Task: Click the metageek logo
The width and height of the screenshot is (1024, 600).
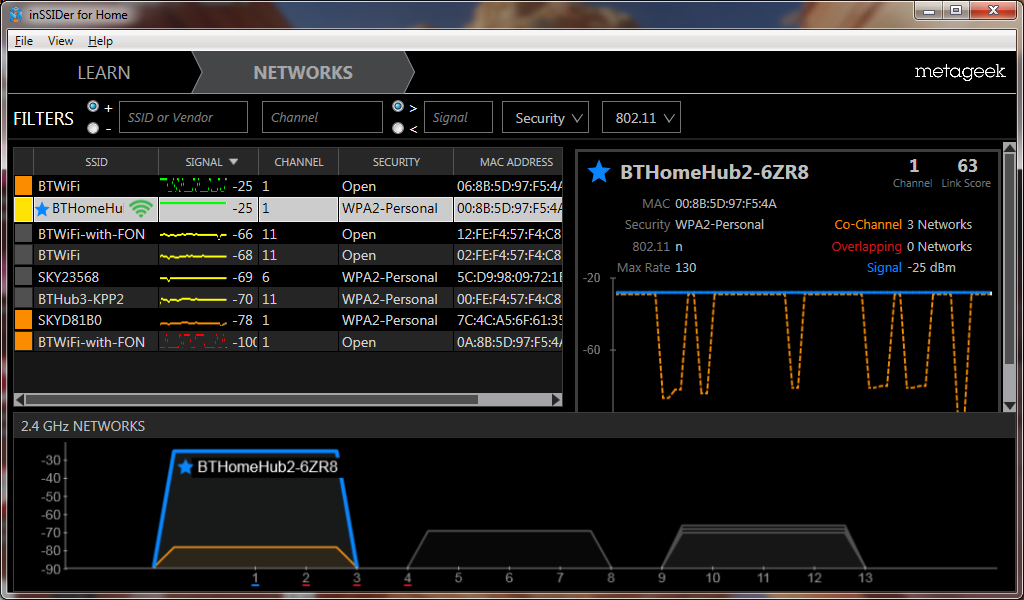Action: (959, 73)
